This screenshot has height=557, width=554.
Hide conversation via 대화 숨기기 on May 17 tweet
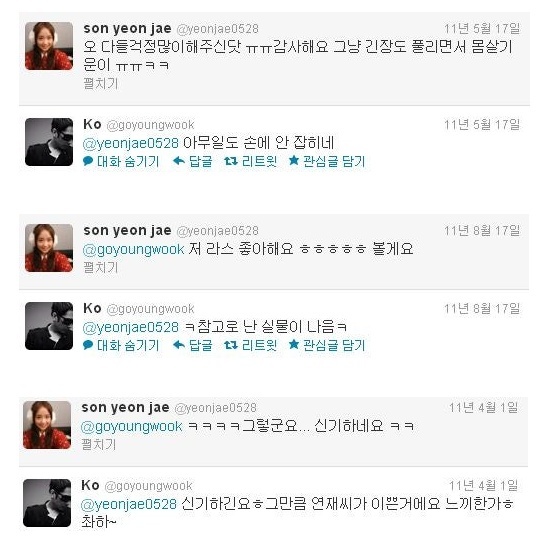[x=128, y=162]
